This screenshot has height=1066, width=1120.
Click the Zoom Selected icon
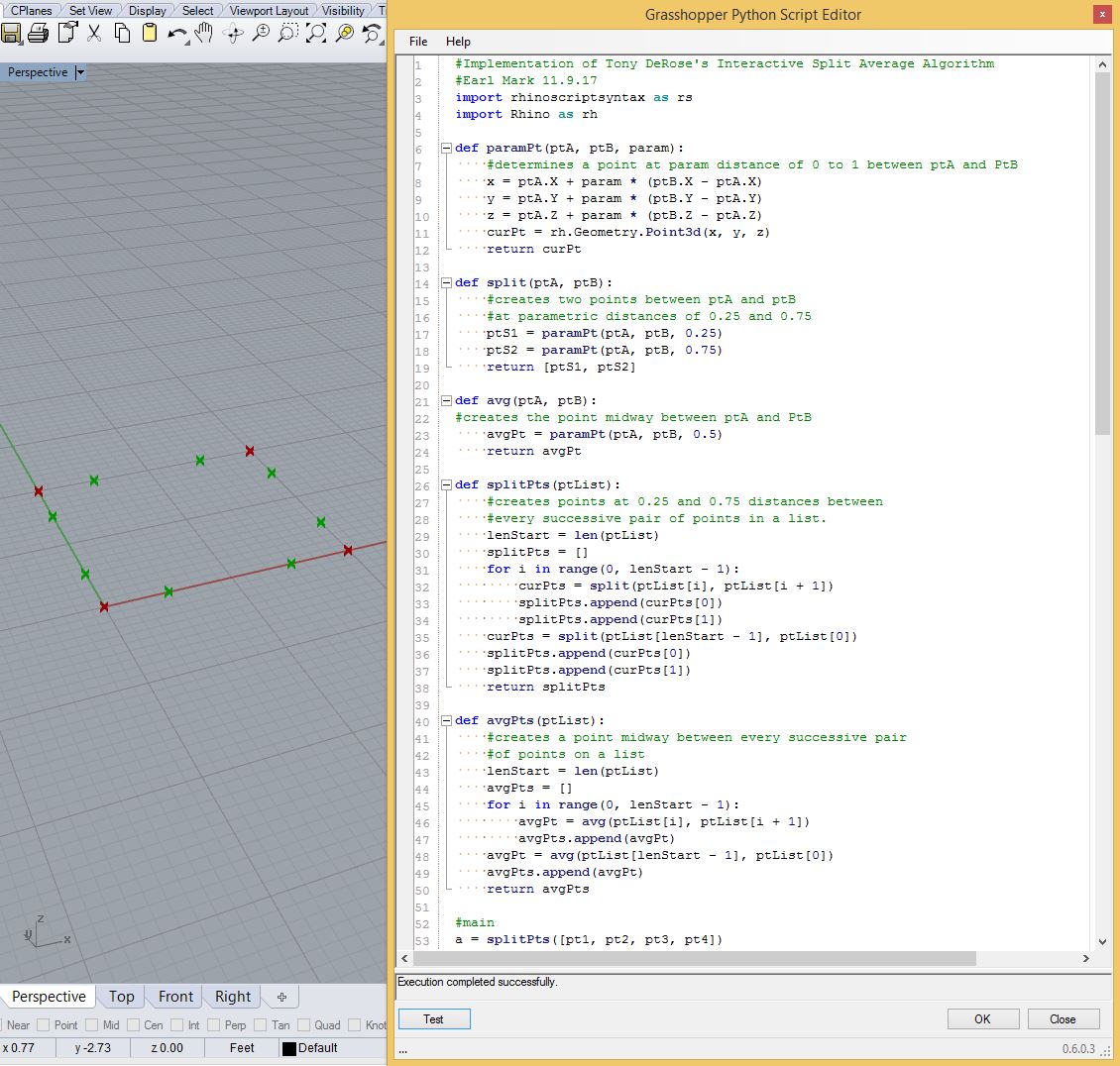[x=344, y=33]
